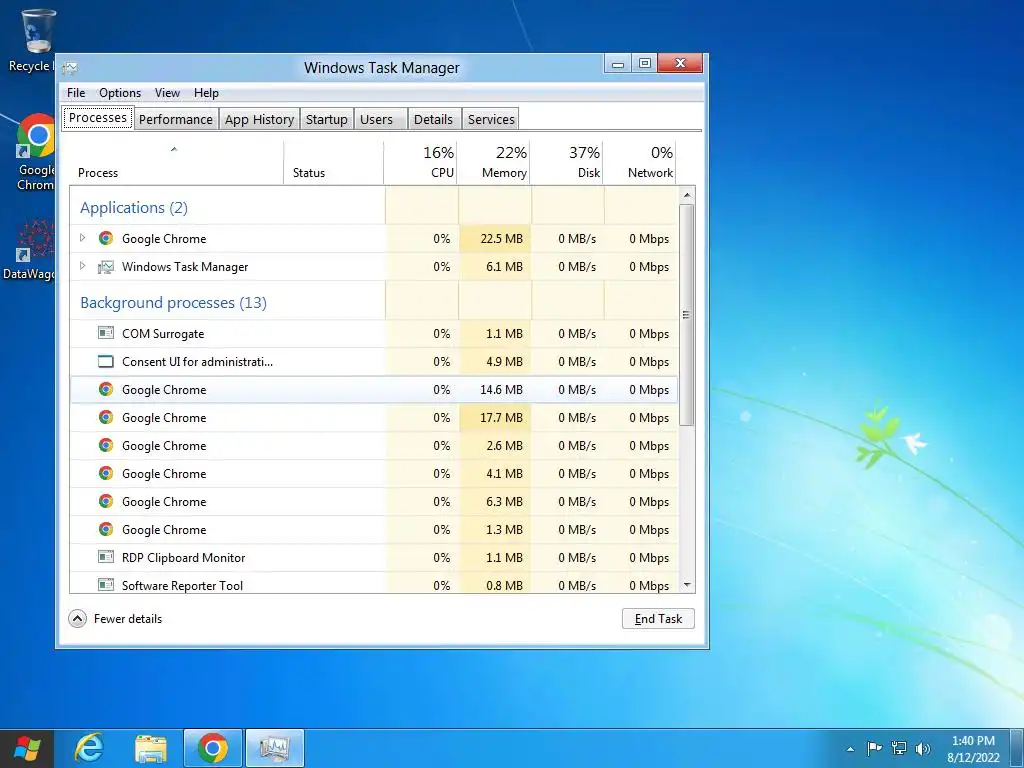Viewport: 1024px width, 768px height.
Task: Select the Processes tab
Action: pyautogui.click(x=98, y=118)
